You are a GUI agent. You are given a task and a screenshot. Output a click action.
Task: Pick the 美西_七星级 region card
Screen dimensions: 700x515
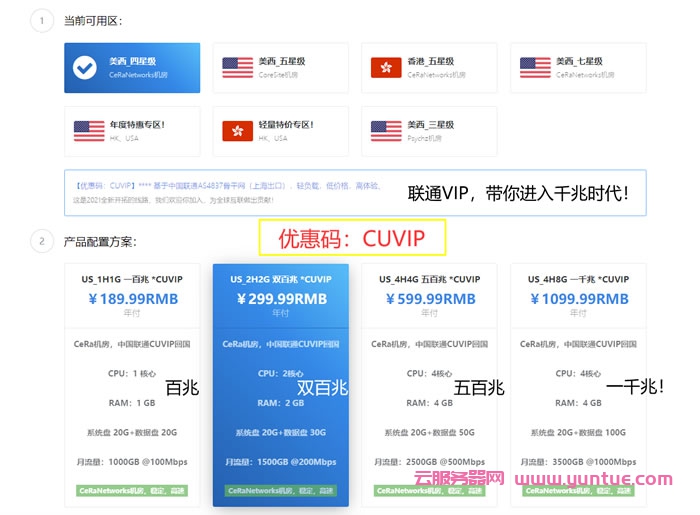coord(580,68)
